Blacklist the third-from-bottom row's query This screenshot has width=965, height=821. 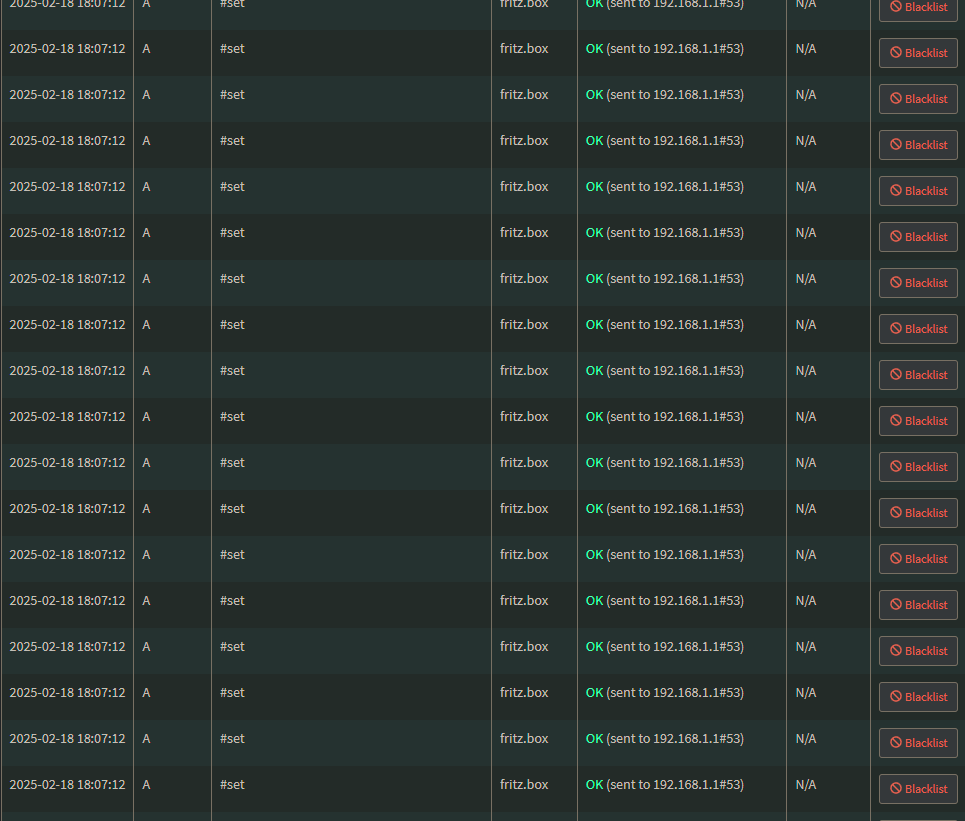[918, 697]
